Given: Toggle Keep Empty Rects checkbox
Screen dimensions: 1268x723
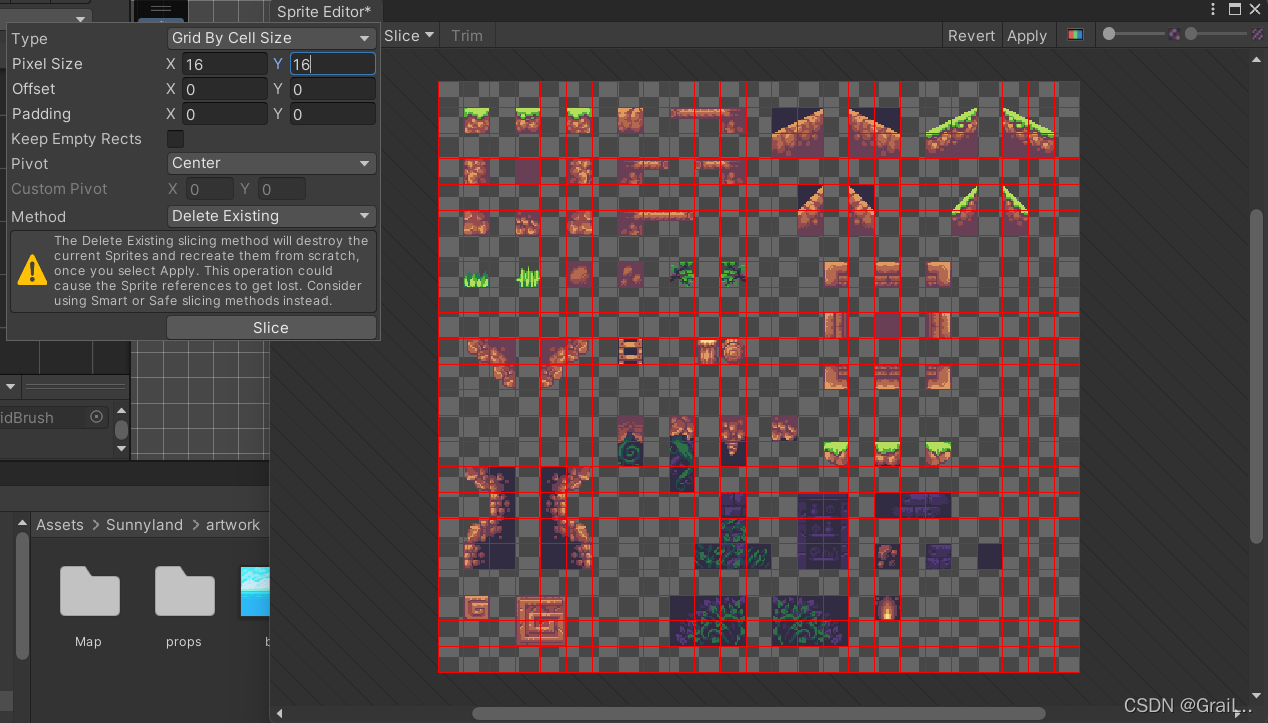Looking at the screenshot, I should [175, 138].
